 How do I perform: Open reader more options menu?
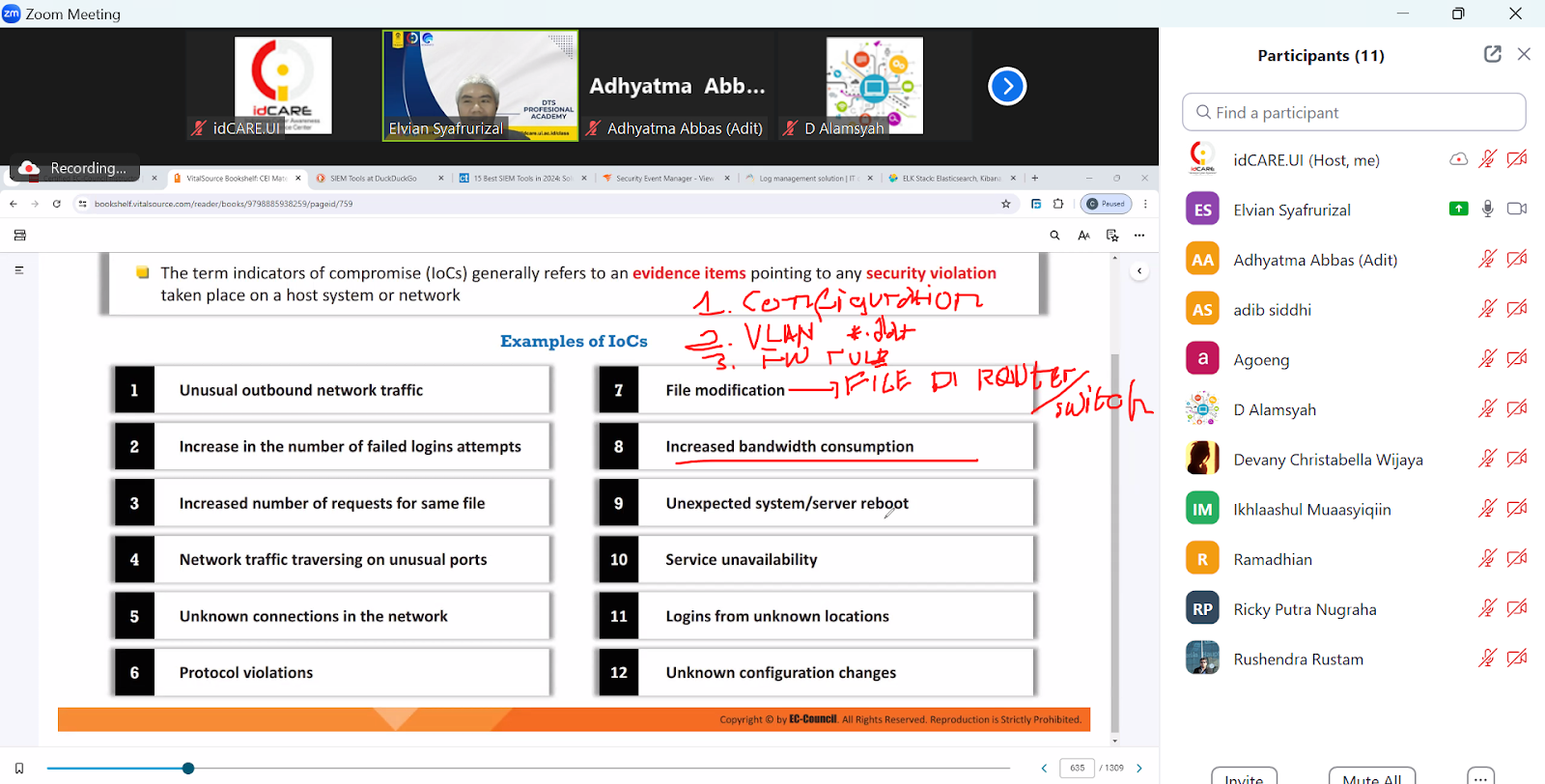(x=1139, y=236)
